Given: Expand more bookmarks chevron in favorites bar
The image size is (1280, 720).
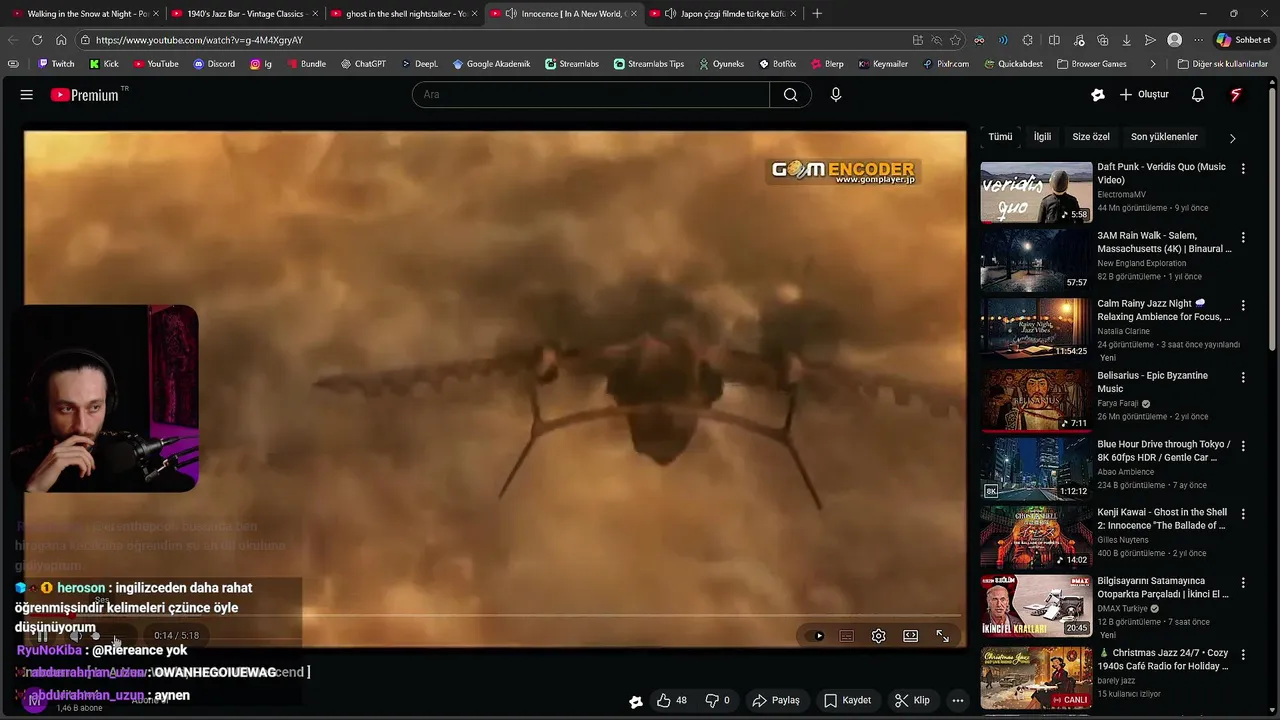Looking at the screenshot, I should pos(1153,64).
